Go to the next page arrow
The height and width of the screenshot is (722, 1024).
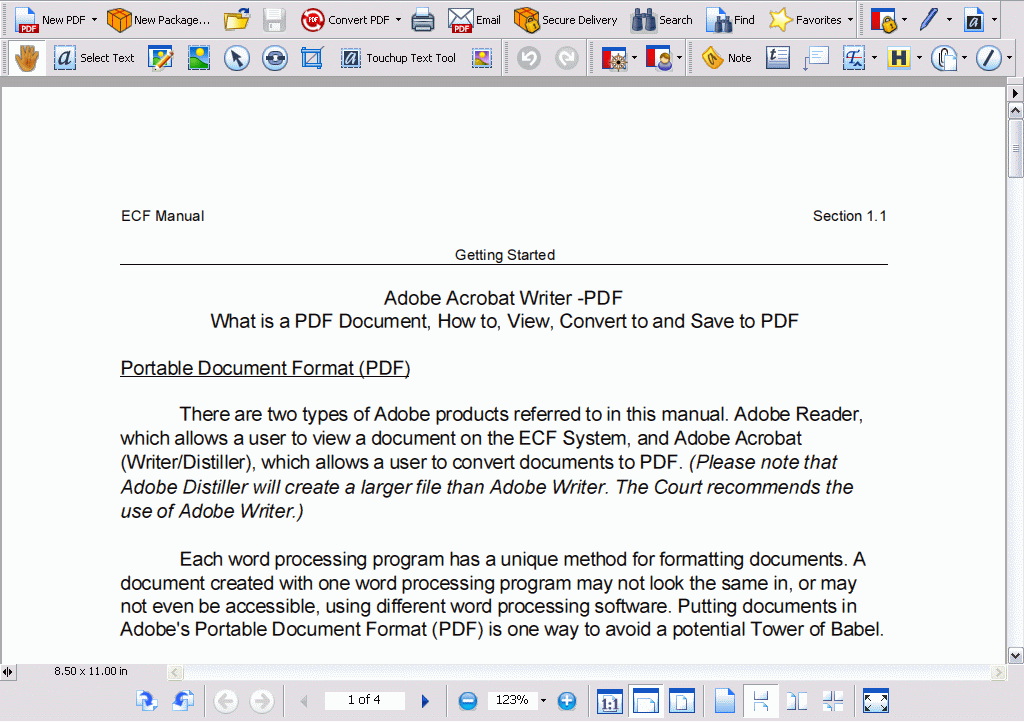pos(425,701)
